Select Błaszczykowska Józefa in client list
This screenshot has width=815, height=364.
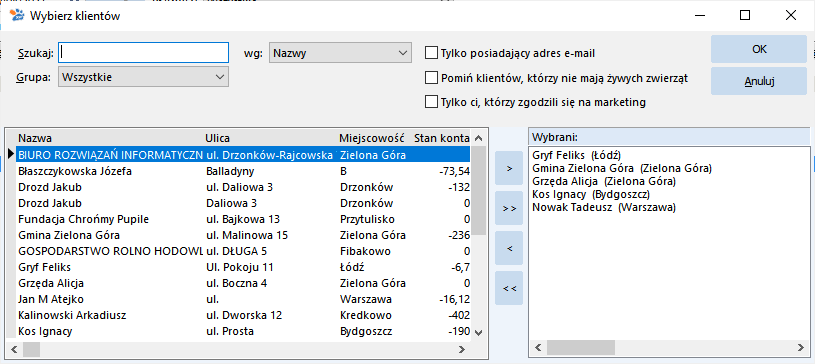click(x=243, y=171)
